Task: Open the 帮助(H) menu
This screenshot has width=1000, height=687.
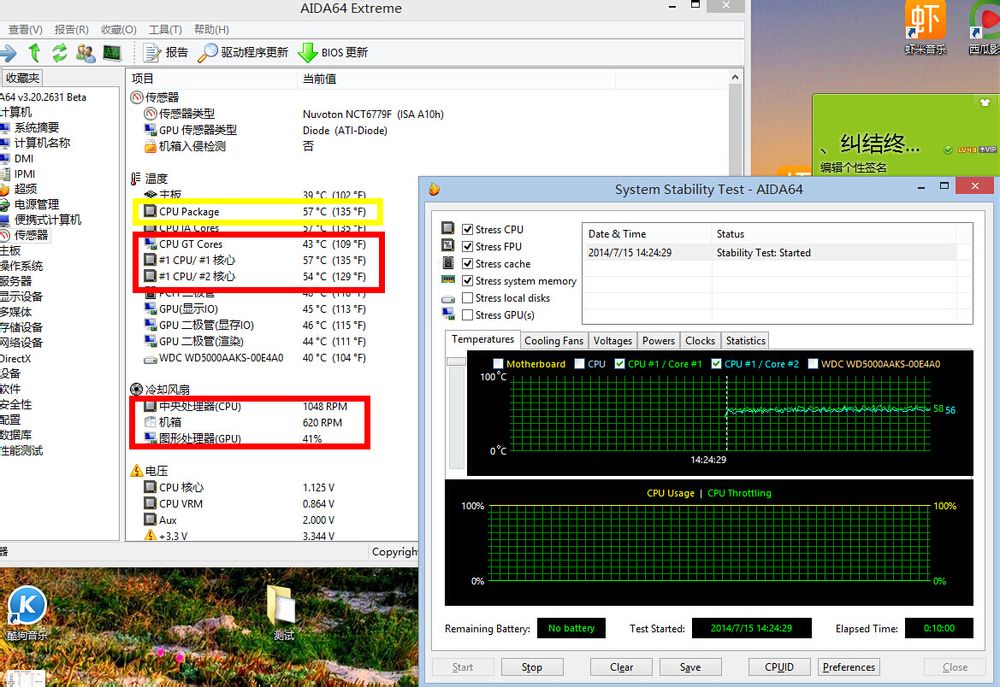Action: (211, 29)
